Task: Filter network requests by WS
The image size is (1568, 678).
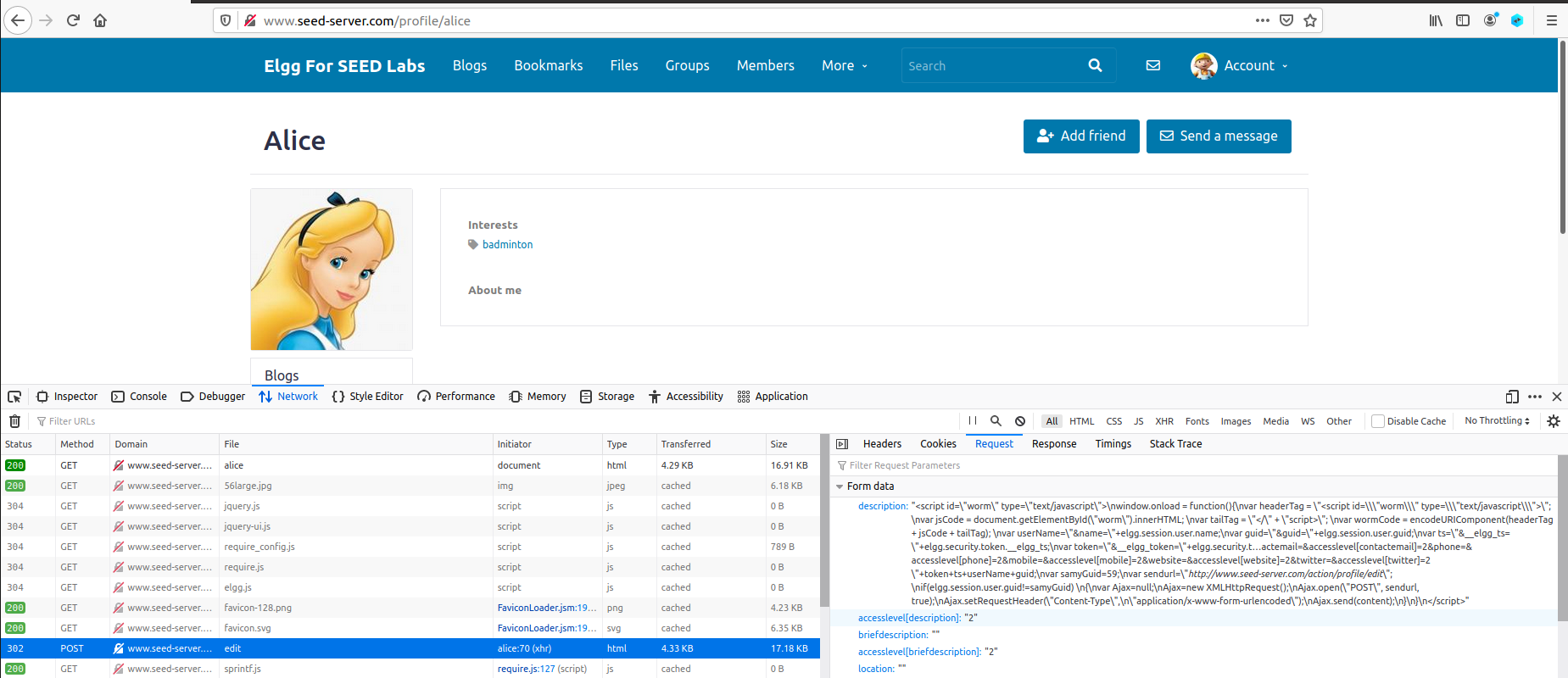Action: [1308, 421]
